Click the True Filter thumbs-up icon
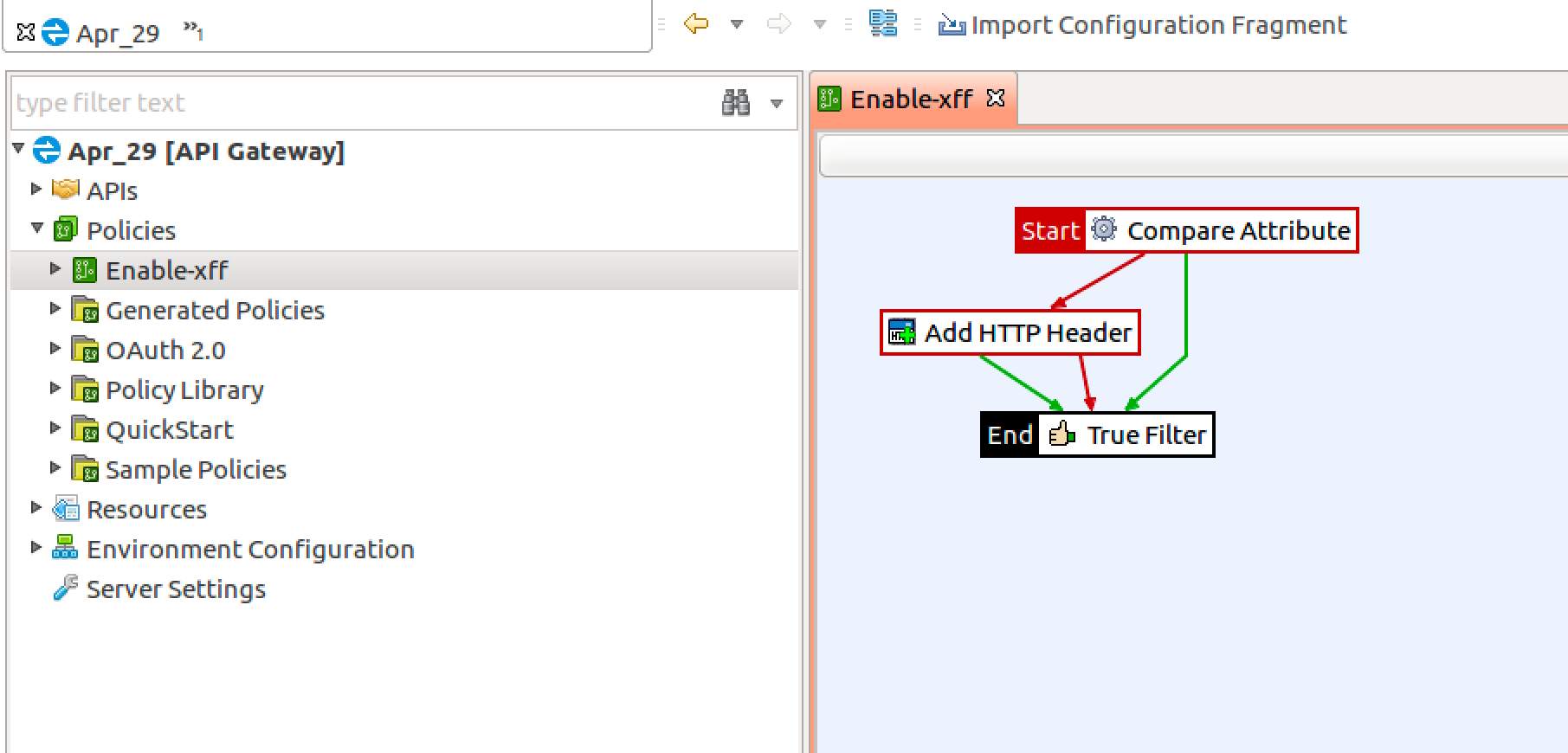Viewport: 1568px width, 753px height. pyautogui.click(x=1061, y=434)
